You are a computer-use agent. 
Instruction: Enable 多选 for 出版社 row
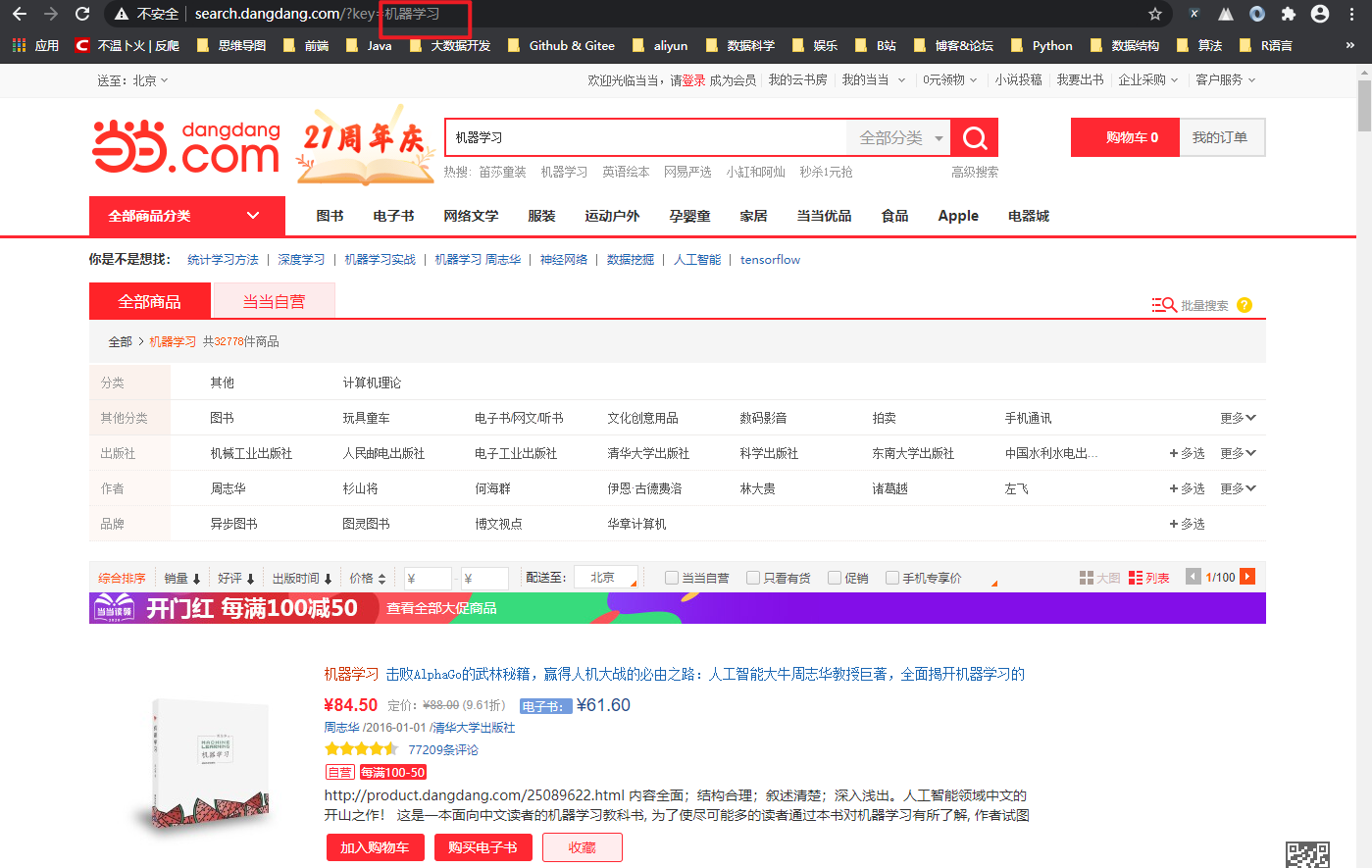tap(1187, 453)
